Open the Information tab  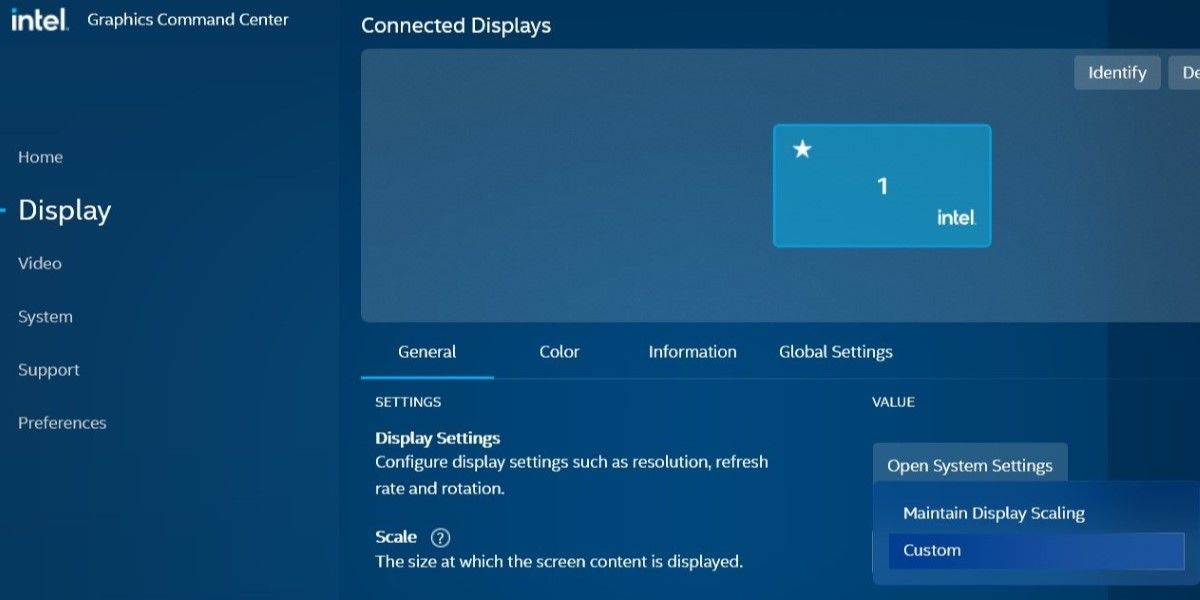(x=691, y=351)
